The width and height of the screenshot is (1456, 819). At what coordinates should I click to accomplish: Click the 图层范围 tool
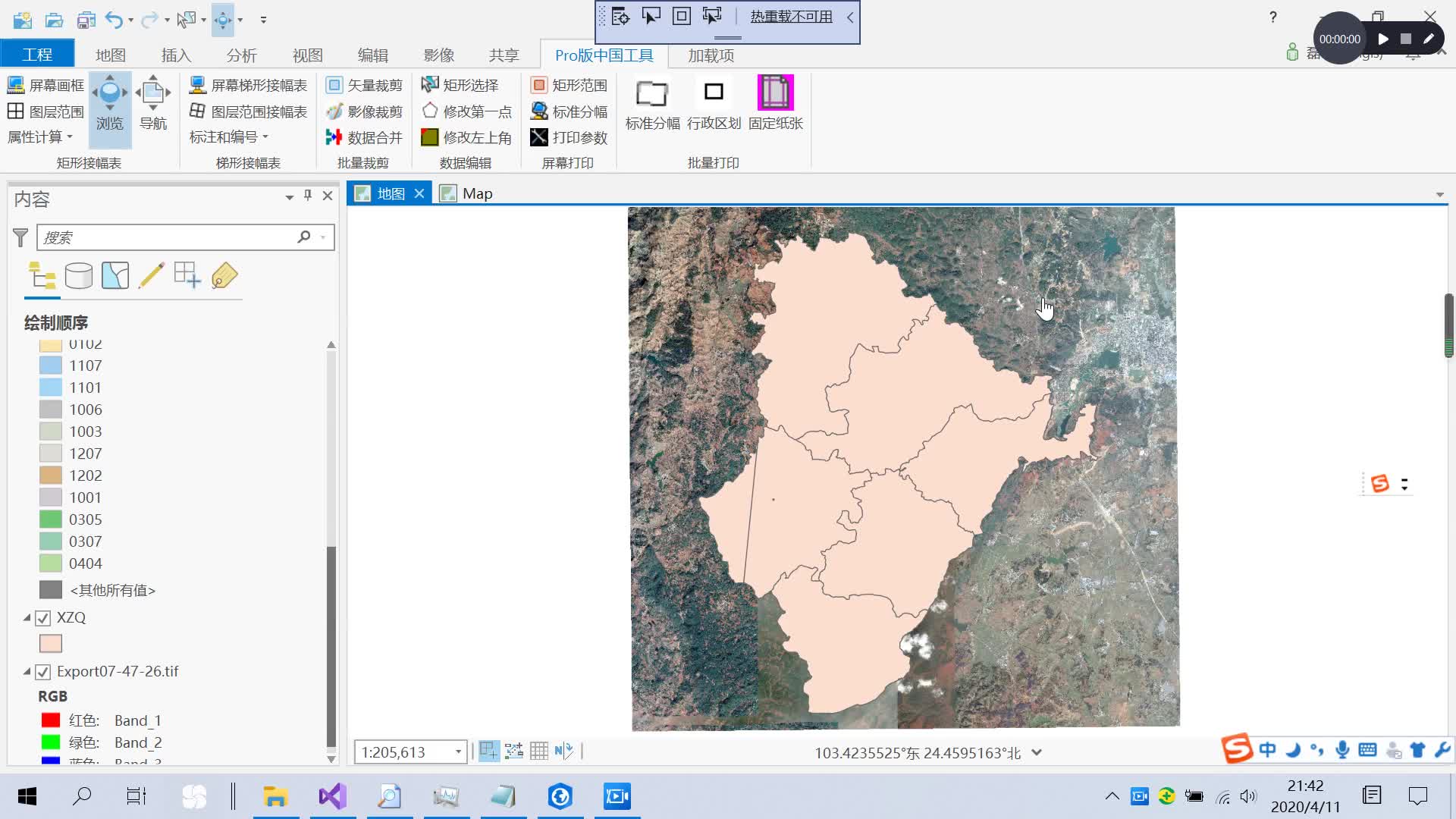coord(45,111)
